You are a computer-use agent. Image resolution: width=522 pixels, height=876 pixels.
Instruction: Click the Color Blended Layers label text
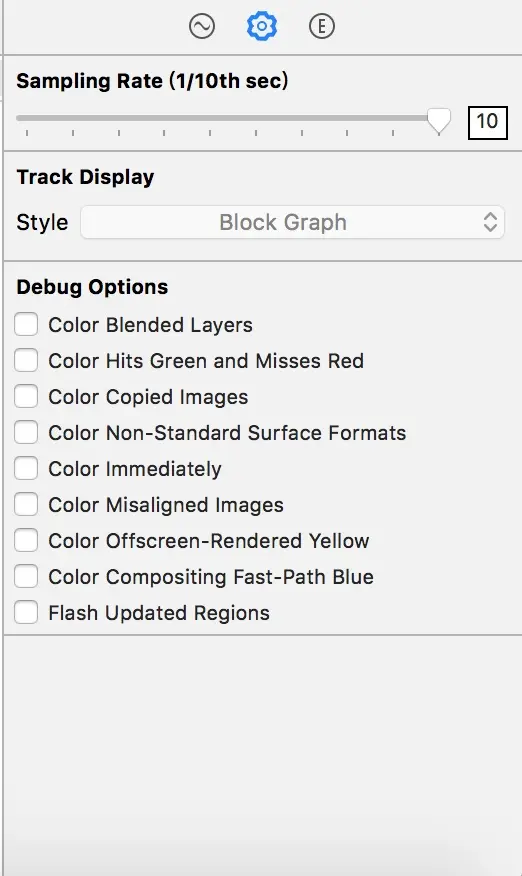150,325
